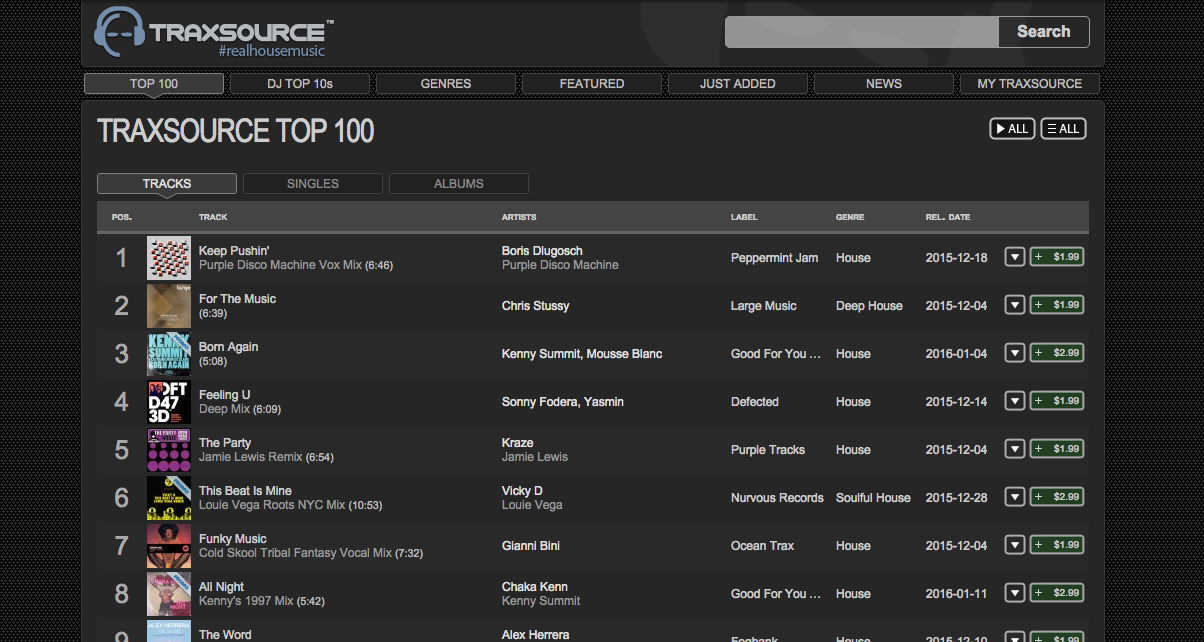Open the dropdown arrow for This Beat Is Mine
The image size is (1204, 642).
tap(1015, 497)
